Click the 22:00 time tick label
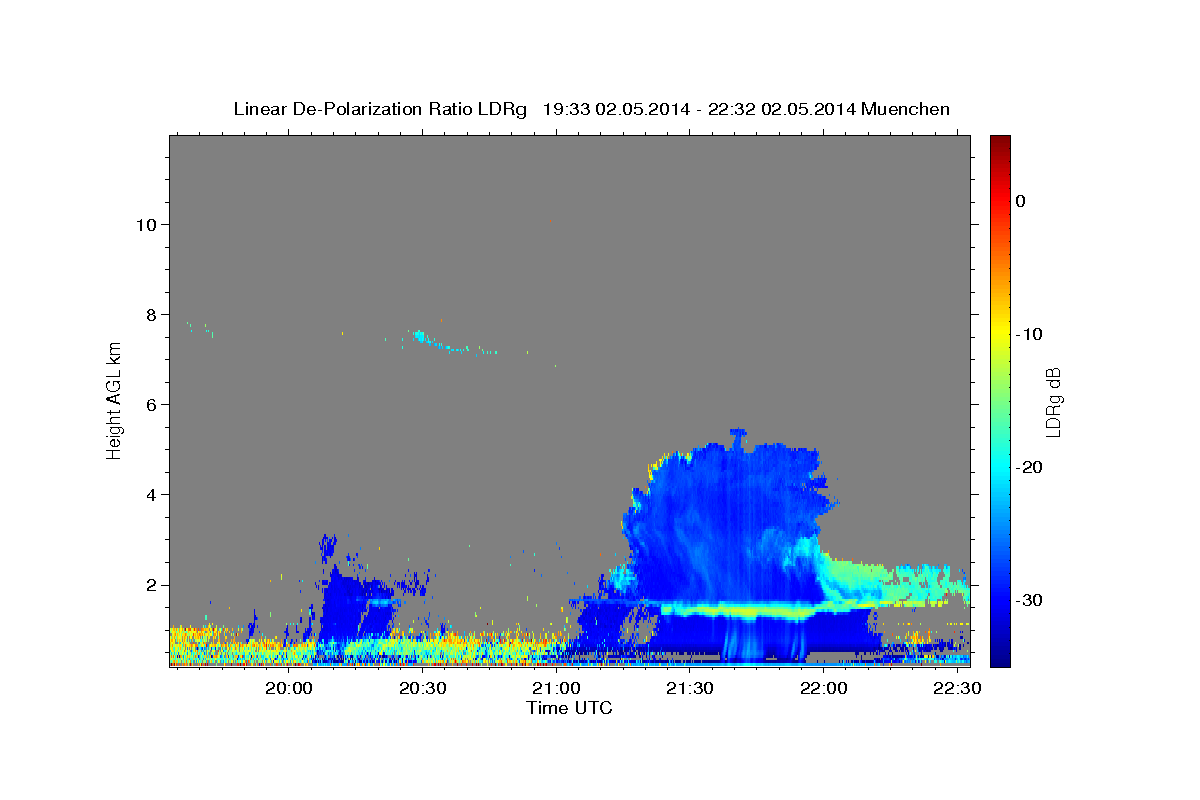1200x800 pixels. [x=823, y=688]
